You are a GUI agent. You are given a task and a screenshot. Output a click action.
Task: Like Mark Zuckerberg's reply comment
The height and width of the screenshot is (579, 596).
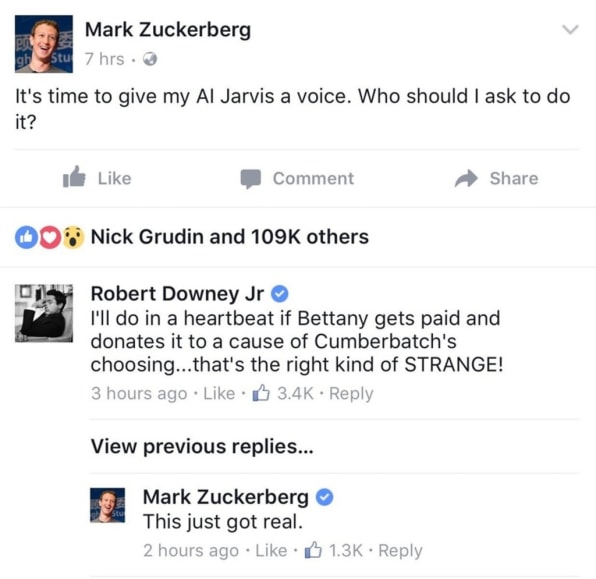271,550
